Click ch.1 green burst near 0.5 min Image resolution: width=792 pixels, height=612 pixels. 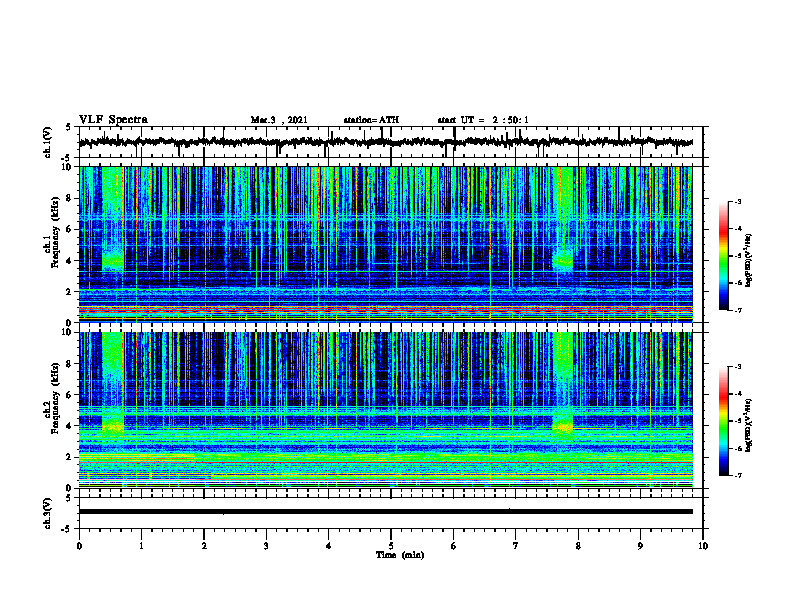coord(113,261)
